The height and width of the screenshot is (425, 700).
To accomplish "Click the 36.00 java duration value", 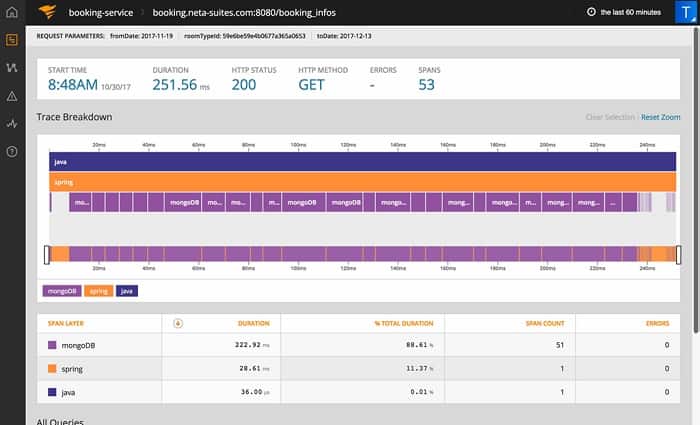I will 255,392.
